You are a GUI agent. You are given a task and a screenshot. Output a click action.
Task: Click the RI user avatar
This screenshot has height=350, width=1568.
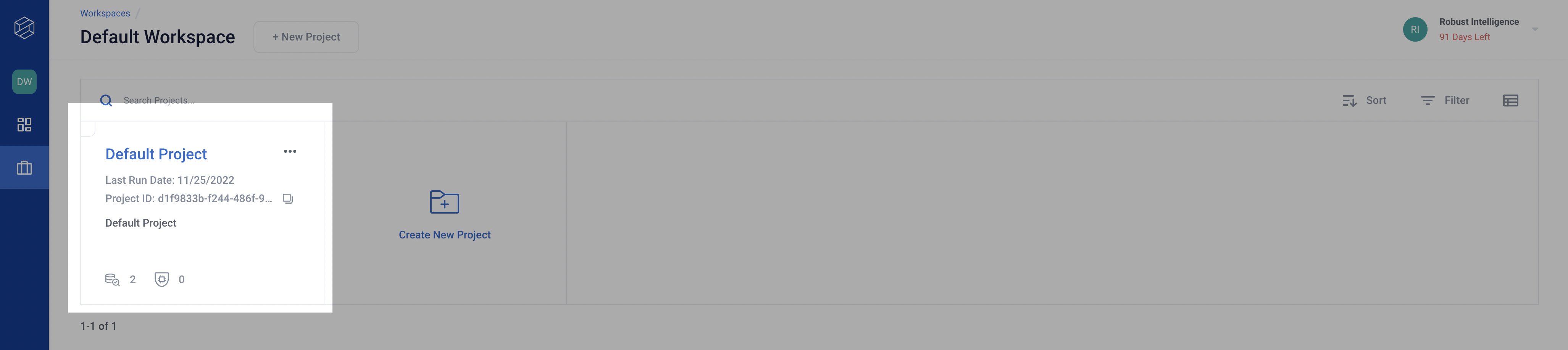point(1415,29)
